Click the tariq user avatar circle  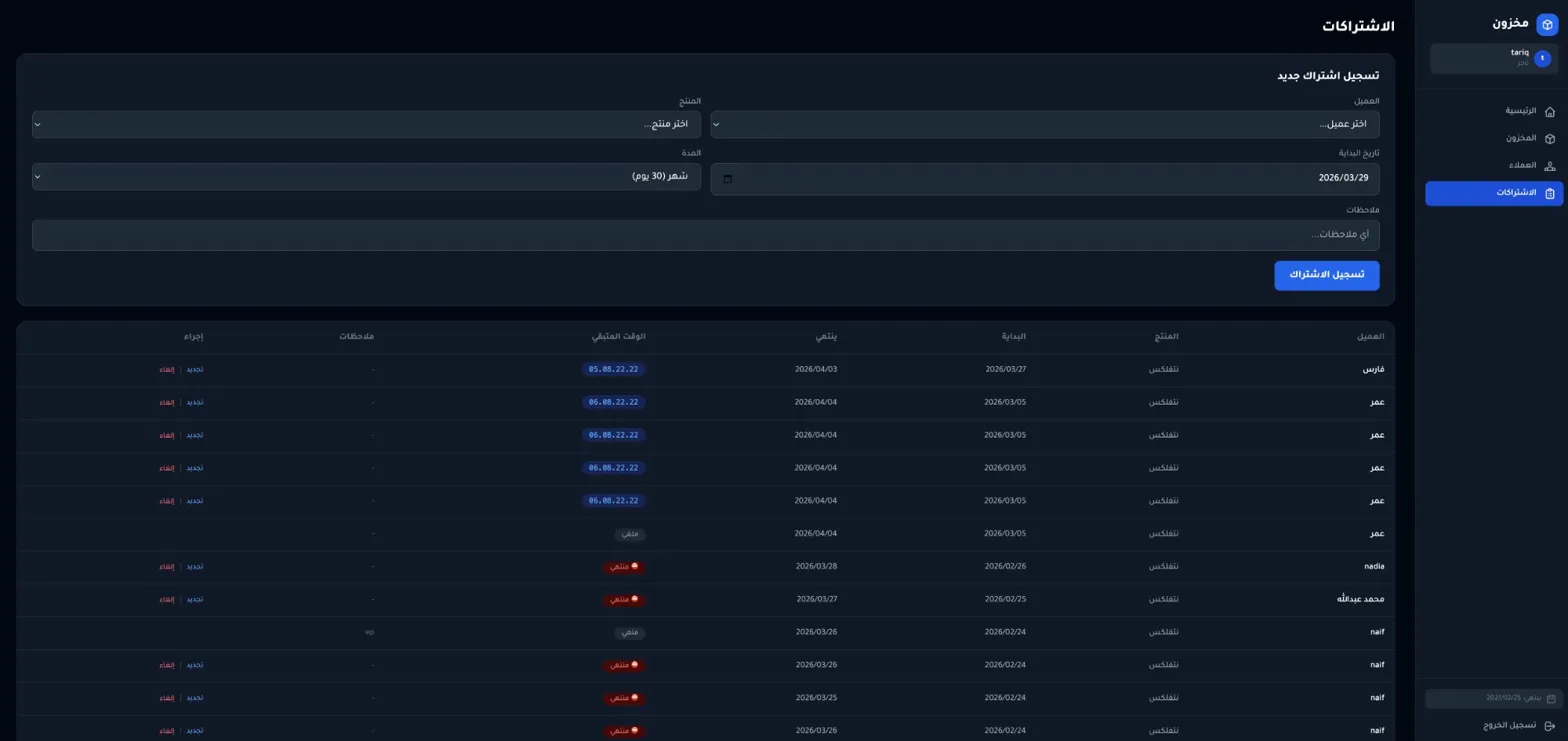[x=1542, y=59]
